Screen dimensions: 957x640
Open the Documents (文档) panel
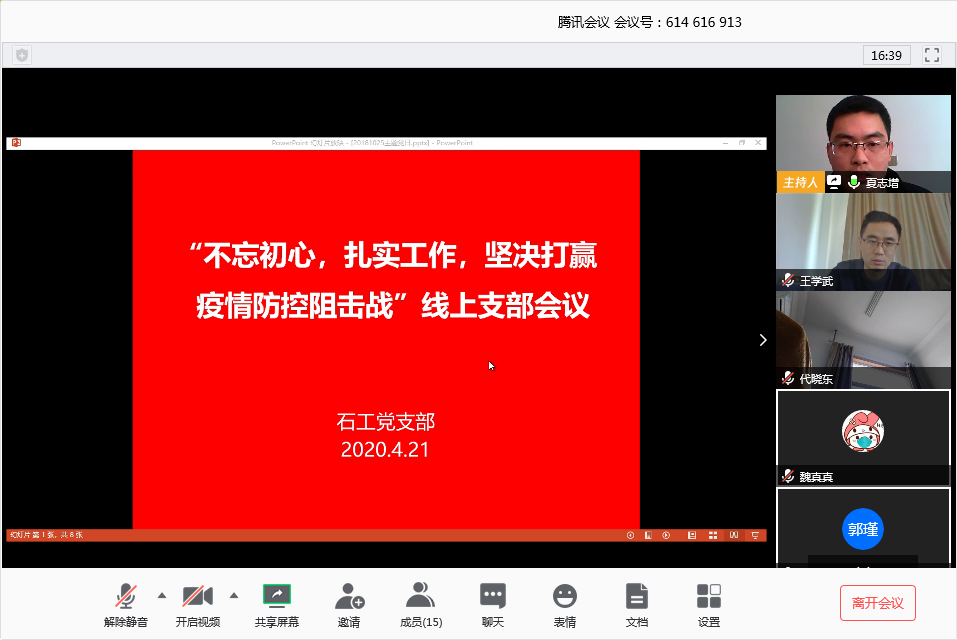click(x=637, y=597)
